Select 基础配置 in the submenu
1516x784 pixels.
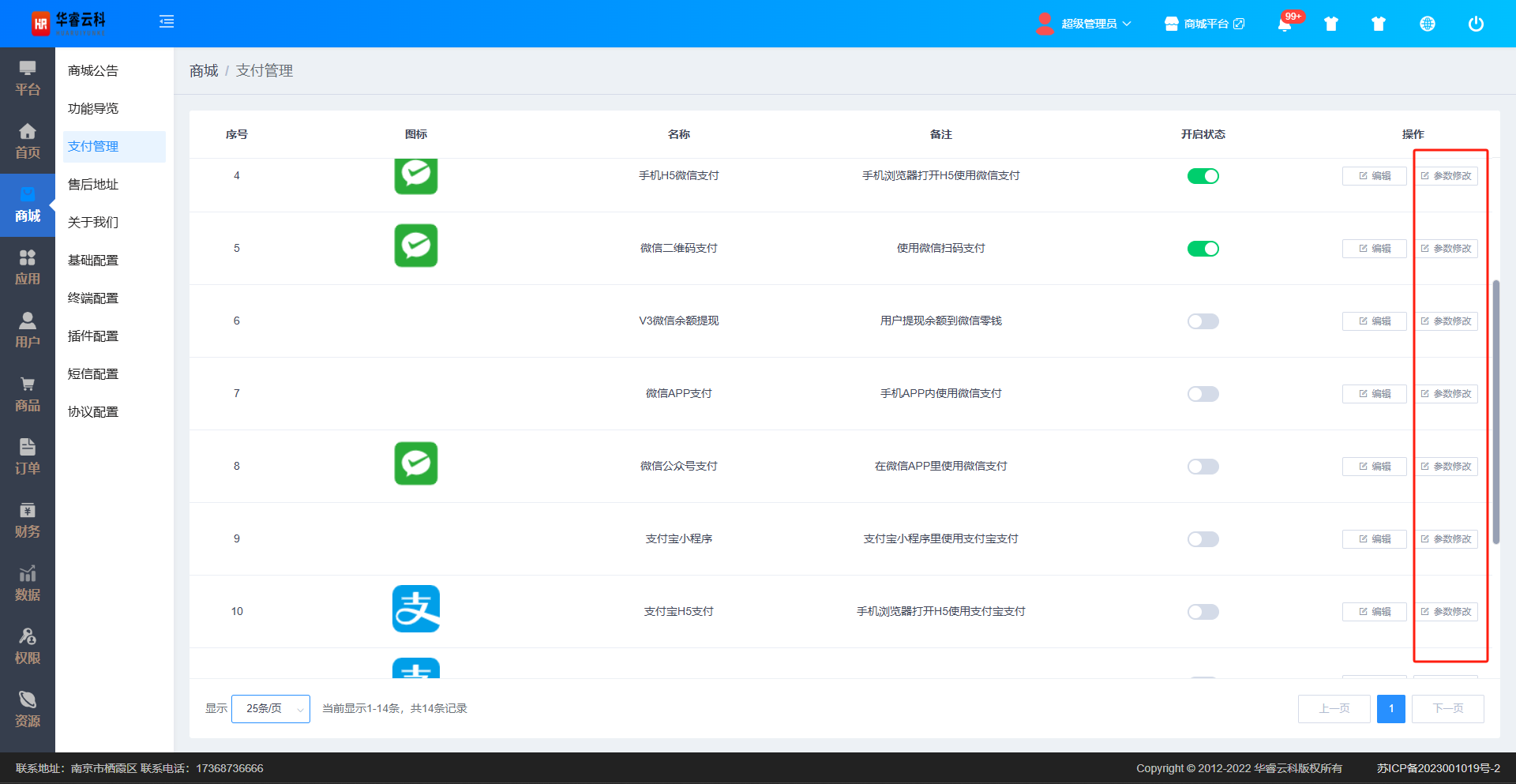pos(93,261)
